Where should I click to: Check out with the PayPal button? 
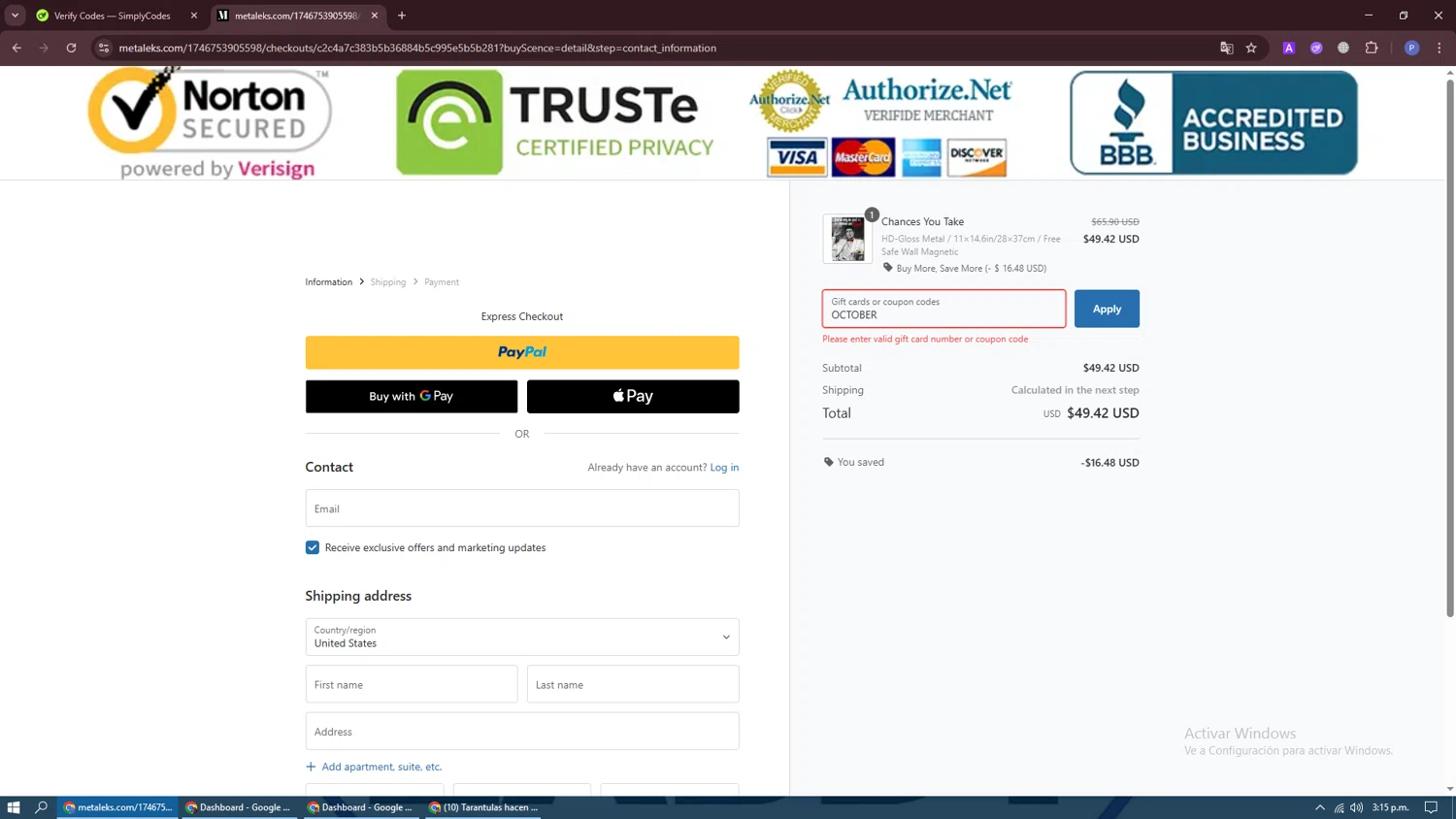(x=522, y=352)
